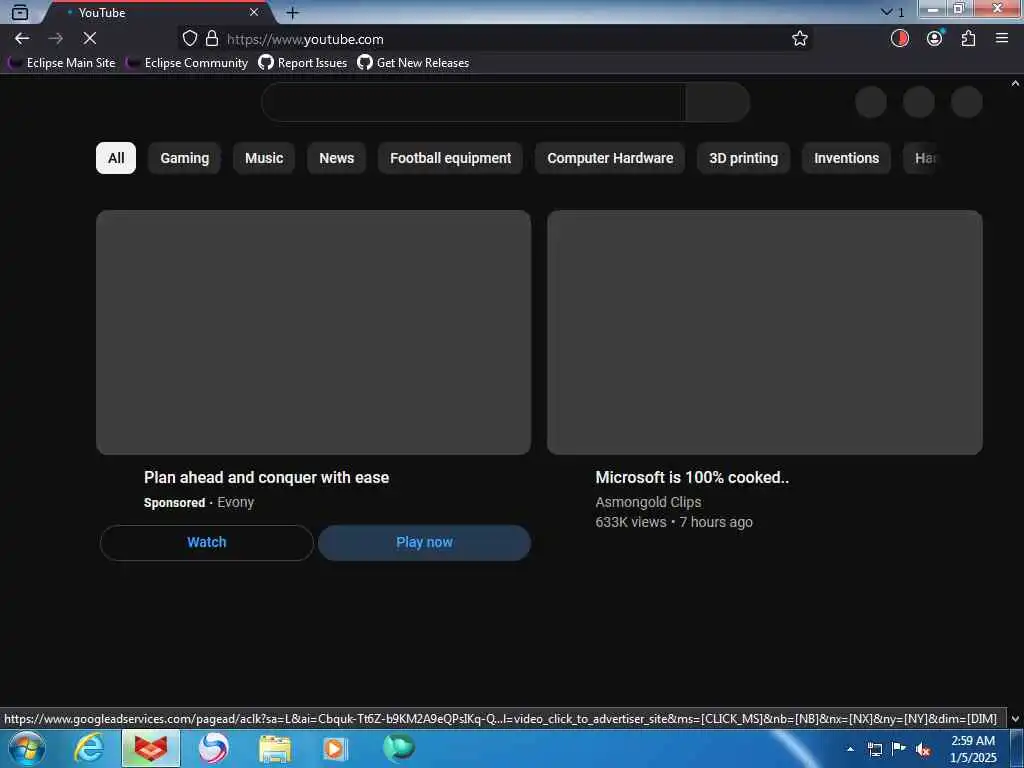This screenshot has height=768, width=1024.
Task: Open the media player taskbar icon
Action: tap(335, 748)
